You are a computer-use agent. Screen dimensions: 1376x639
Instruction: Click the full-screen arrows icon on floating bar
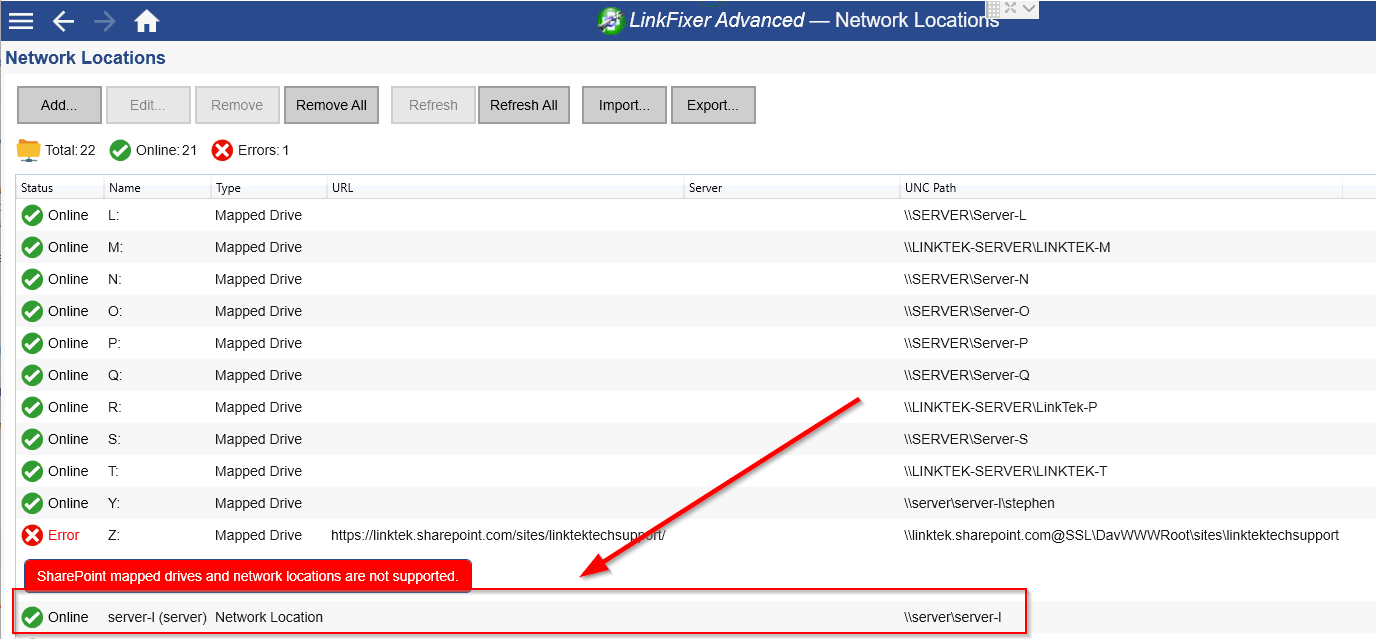[x=1011, y=8]
